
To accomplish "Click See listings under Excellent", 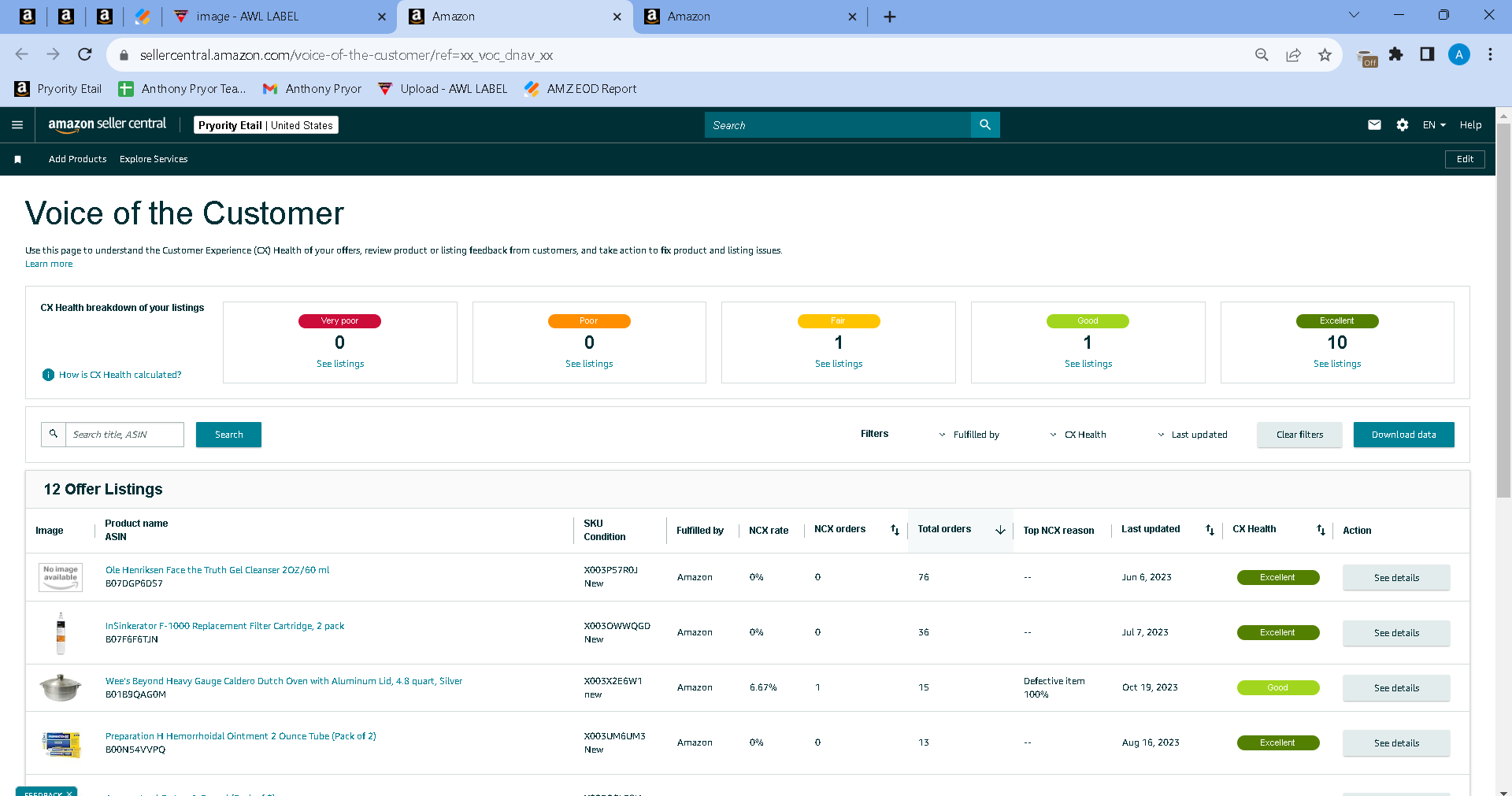I will point(1337,364).
